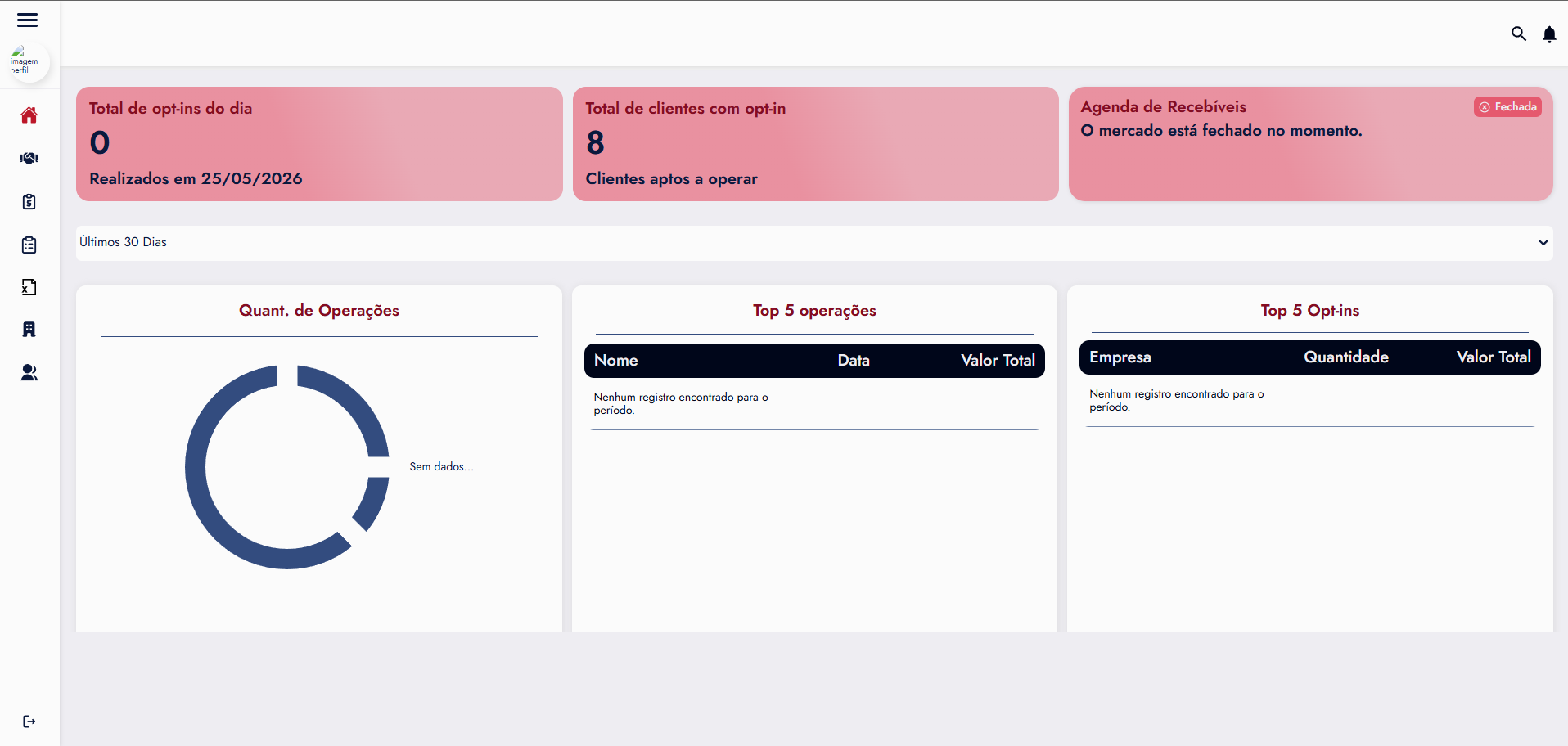Screen dimensions: 1568x746
Task: Click empty message under Top 5 operações
Action: 681,404
